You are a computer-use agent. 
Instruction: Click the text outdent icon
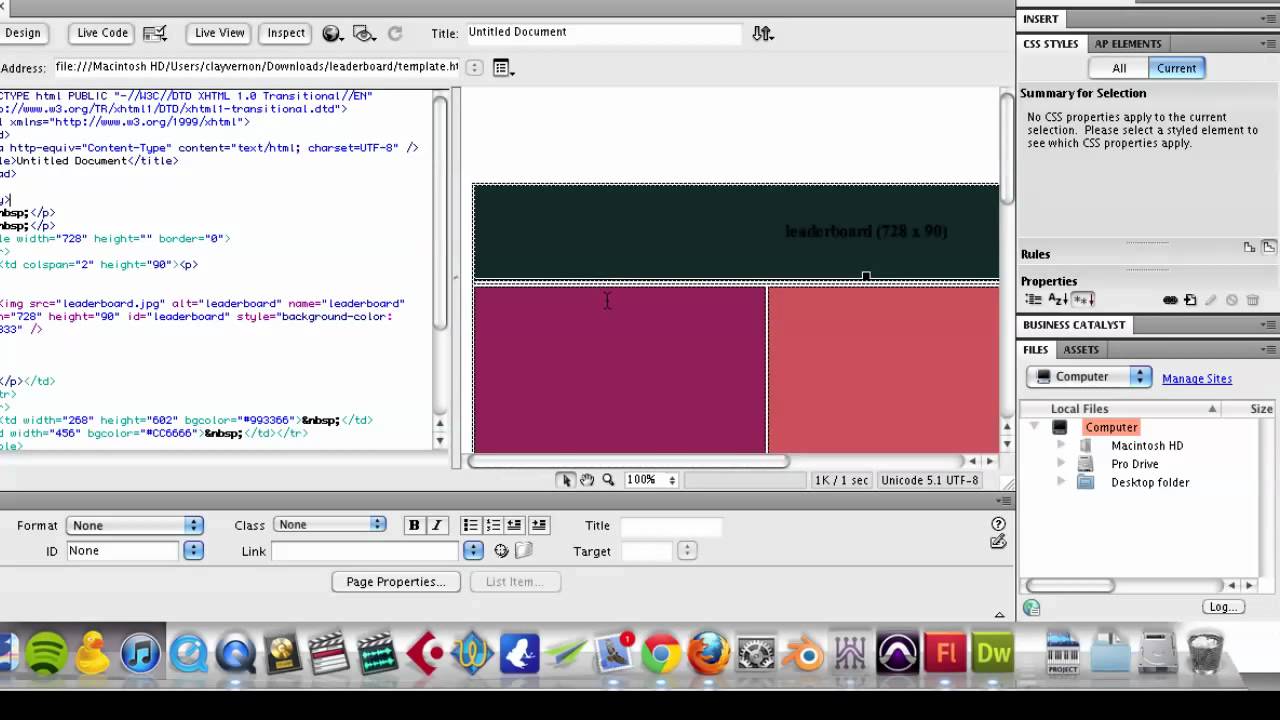[515, 525]
